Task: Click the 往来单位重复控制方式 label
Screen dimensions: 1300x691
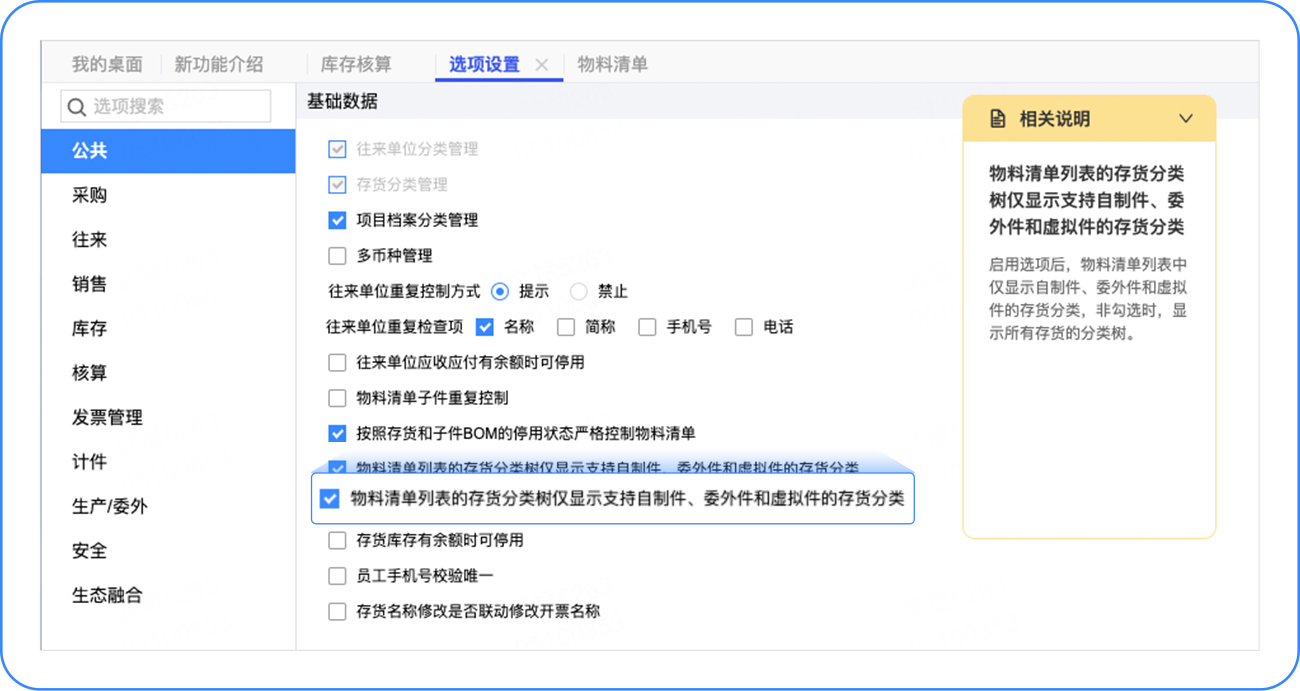Action: 405,292
